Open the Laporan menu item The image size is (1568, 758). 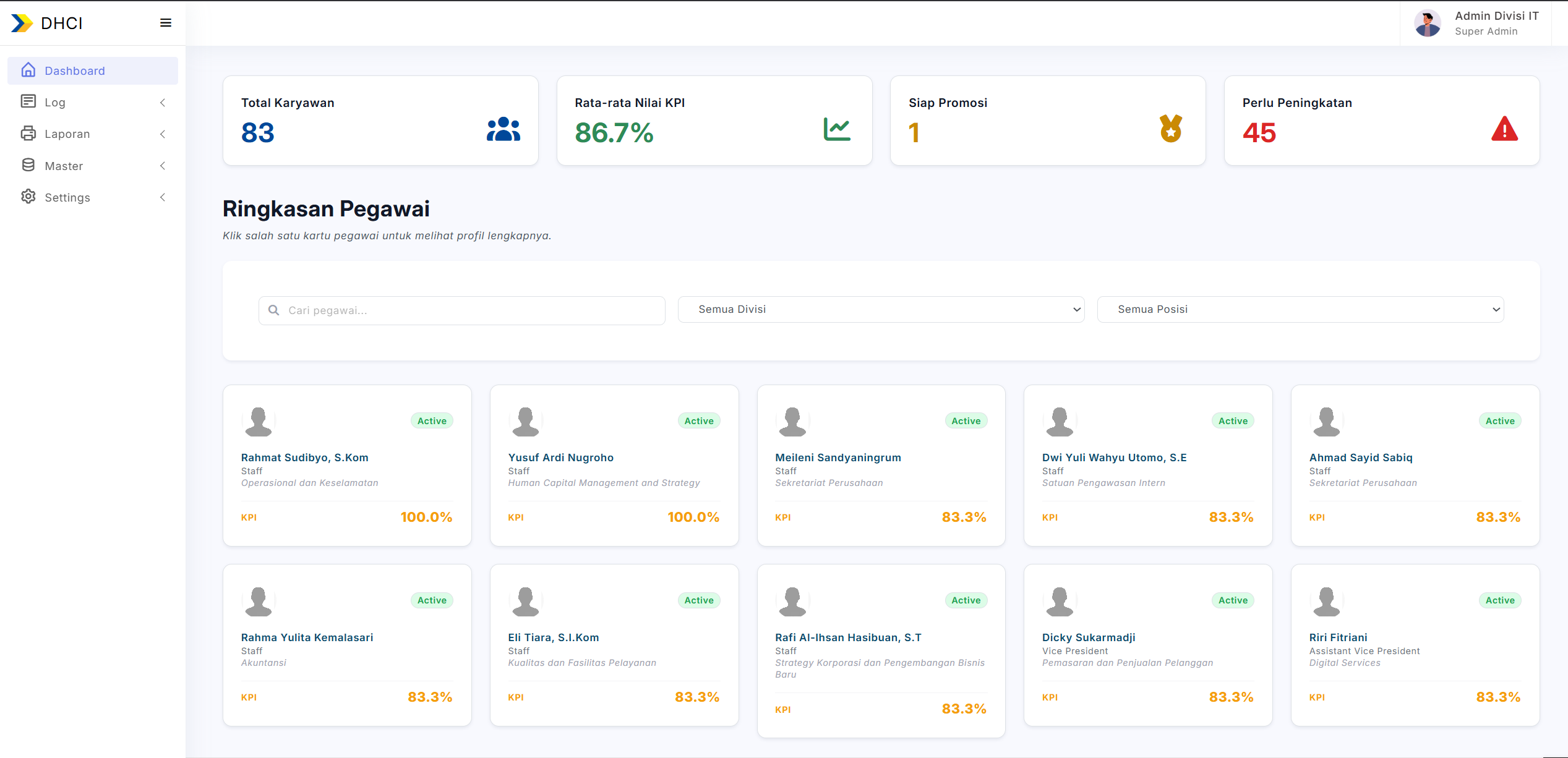[x=93, y=134]
